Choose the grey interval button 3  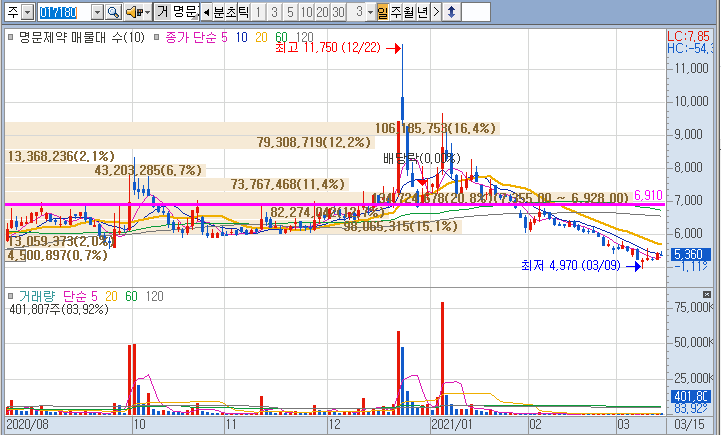point(275,12)
